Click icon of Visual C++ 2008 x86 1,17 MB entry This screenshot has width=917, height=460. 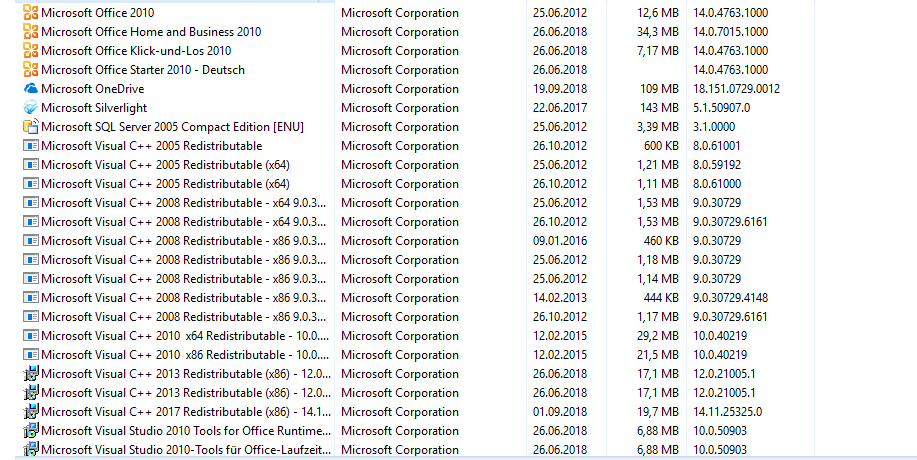pos(30,316)
